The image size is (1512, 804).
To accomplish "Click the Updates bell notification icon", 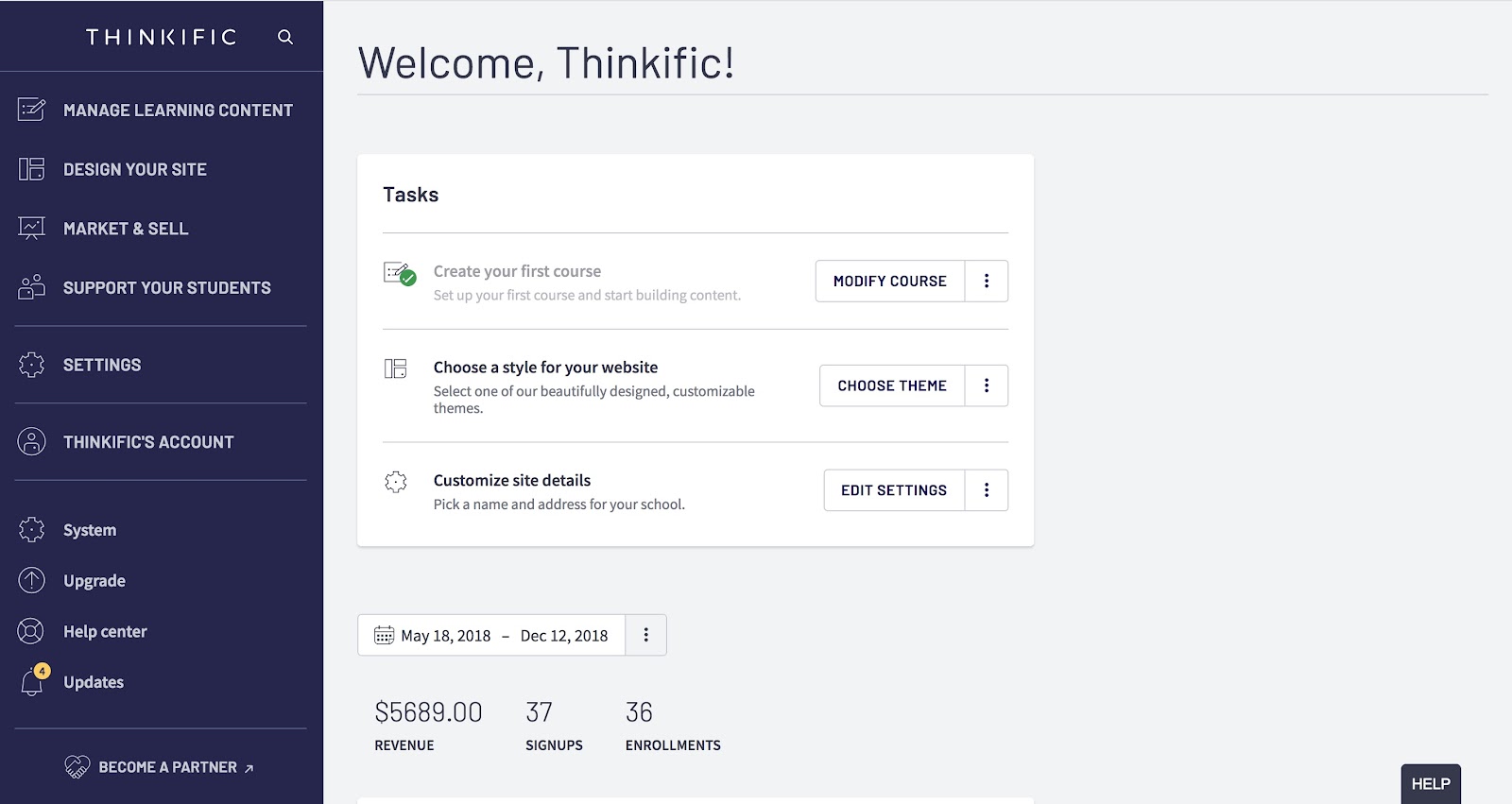I will click(32, 682).
